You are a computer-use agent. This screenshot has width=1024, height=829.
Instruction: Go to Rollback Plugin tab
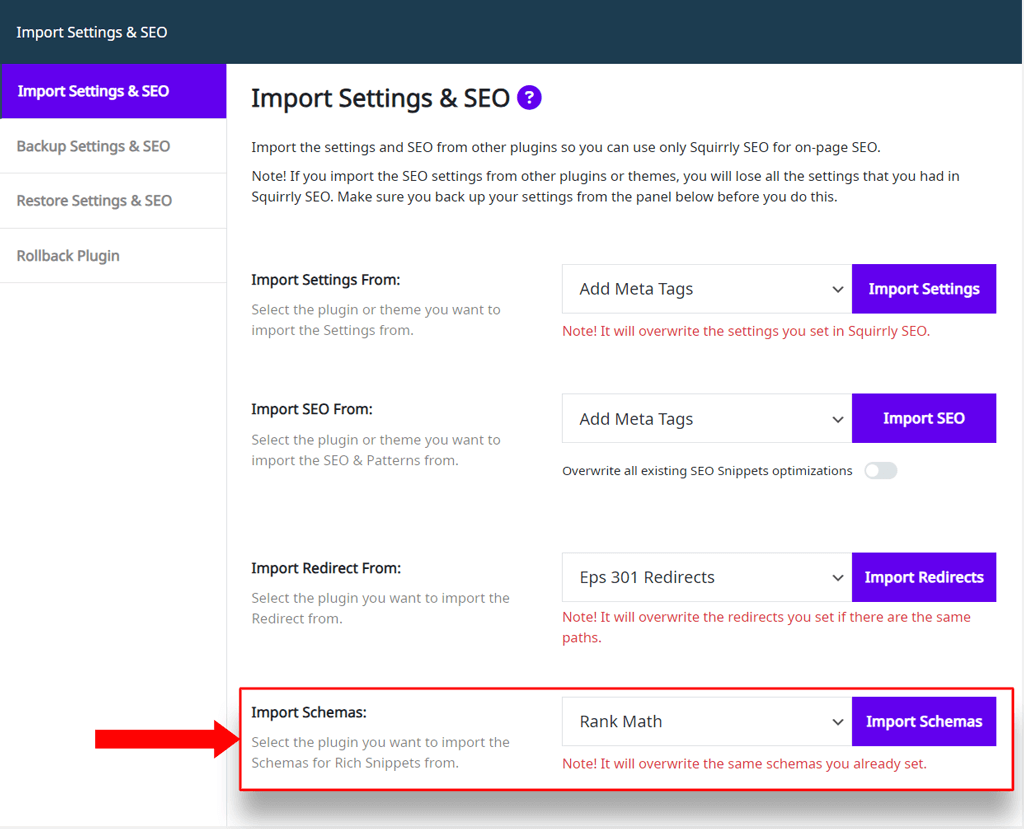[114, 255]
